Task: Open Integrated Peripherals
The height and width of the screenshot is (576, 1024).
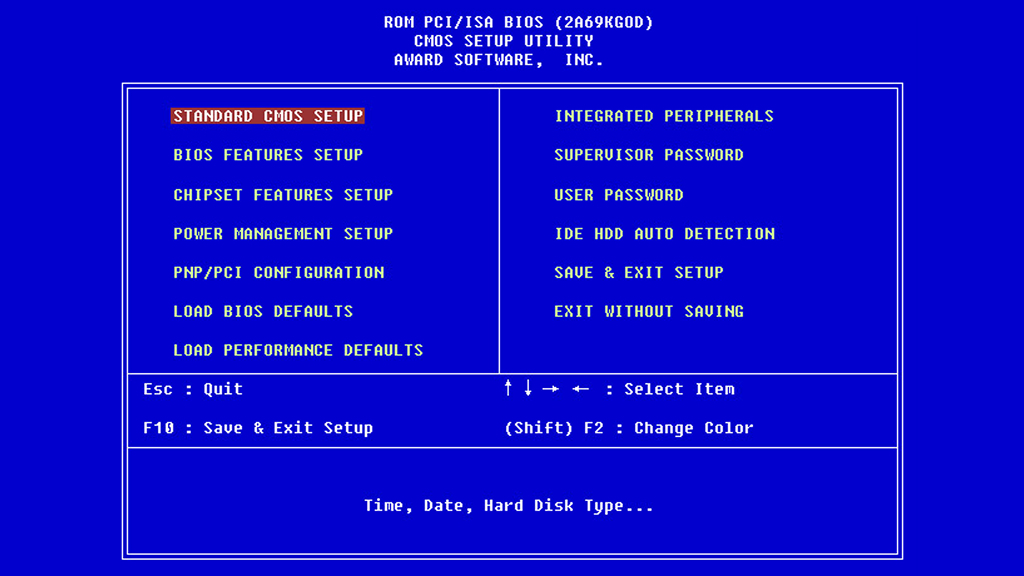Action: 664,116
